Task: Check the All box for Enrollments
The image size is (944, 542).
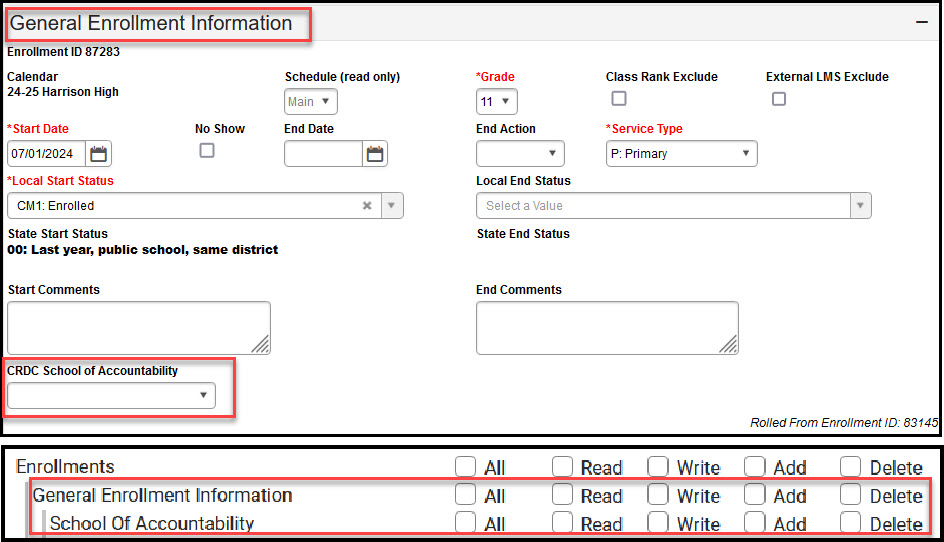Action: click(465, 467)
